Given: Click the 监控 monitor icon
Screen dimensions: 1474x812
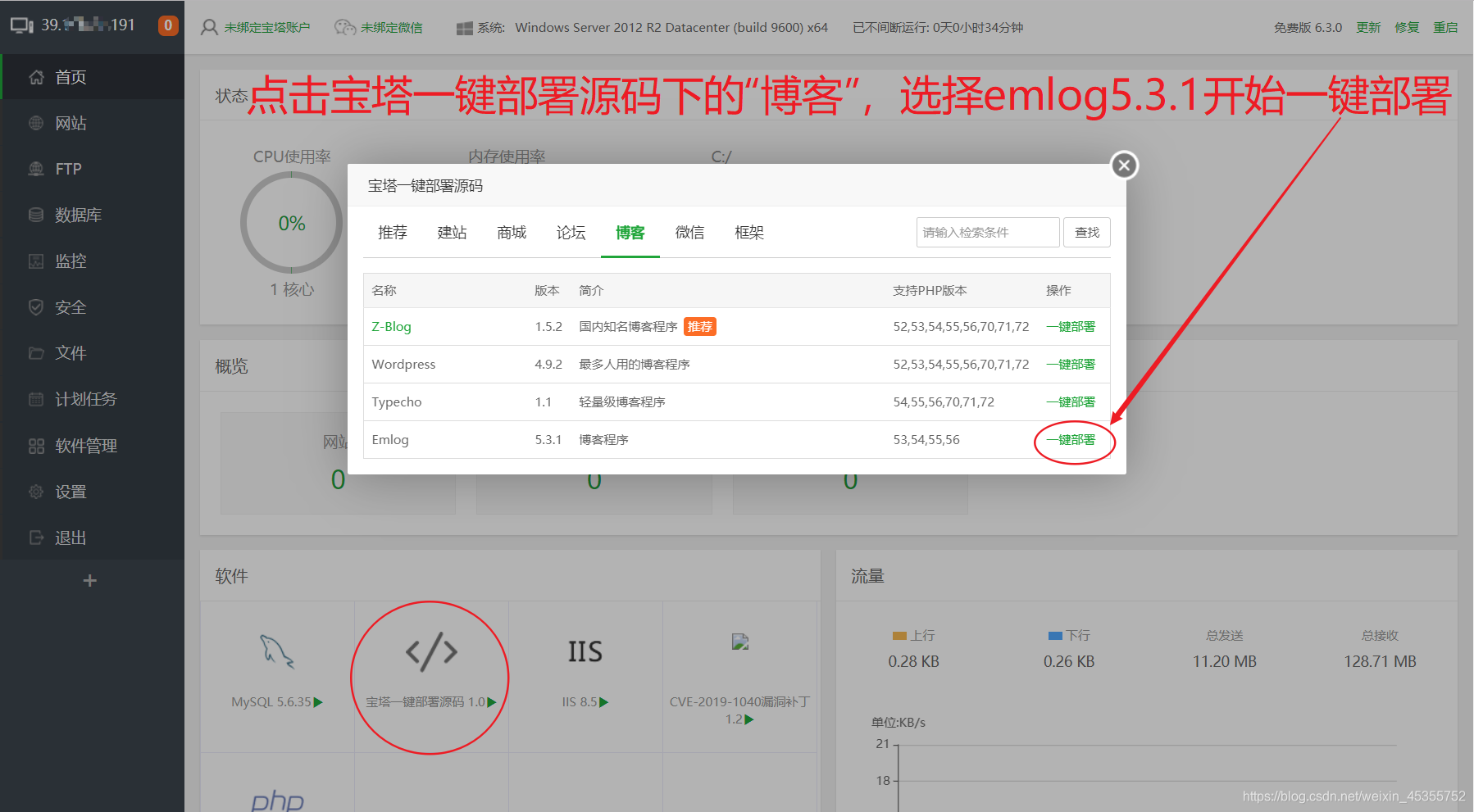Looking at the screenshot, I should (x=36, y=261).
